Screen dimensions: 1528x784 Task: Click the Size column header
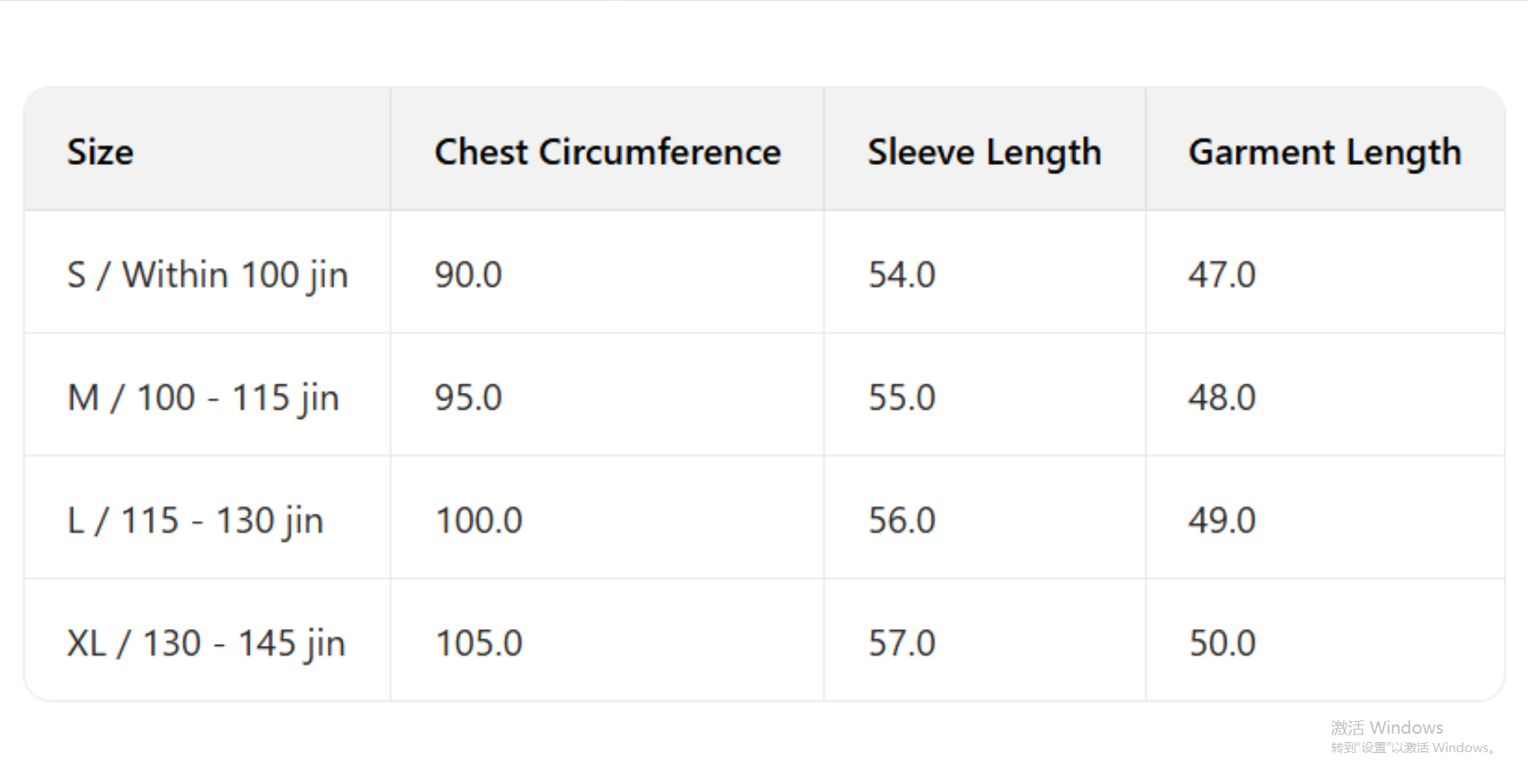[x=101, y=152]
